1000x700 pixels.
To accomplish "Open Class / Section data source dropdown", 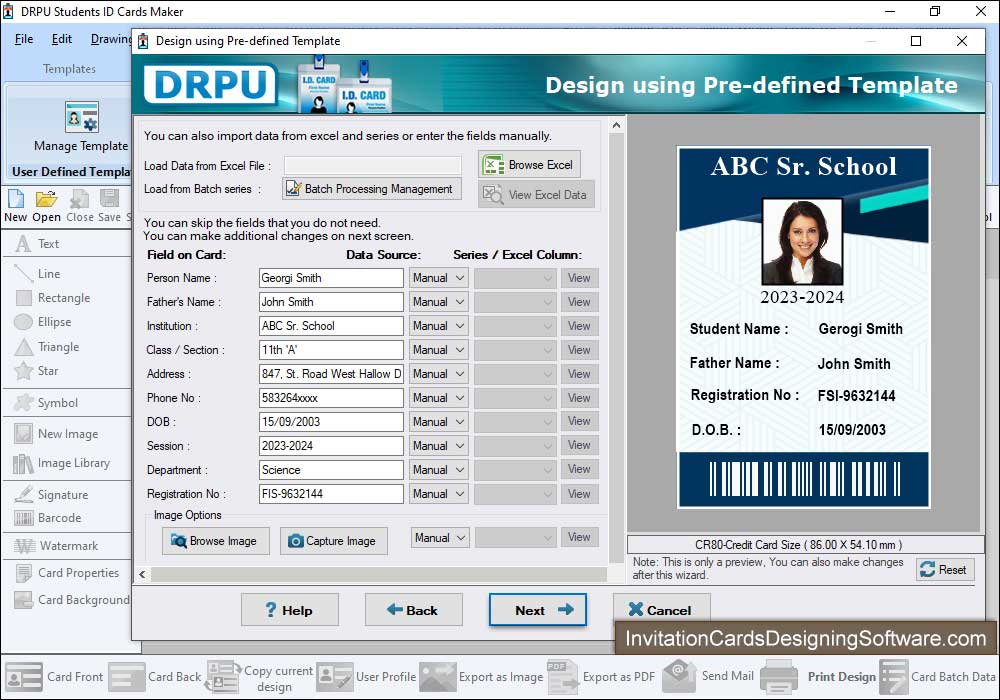I will coord(438,350).
